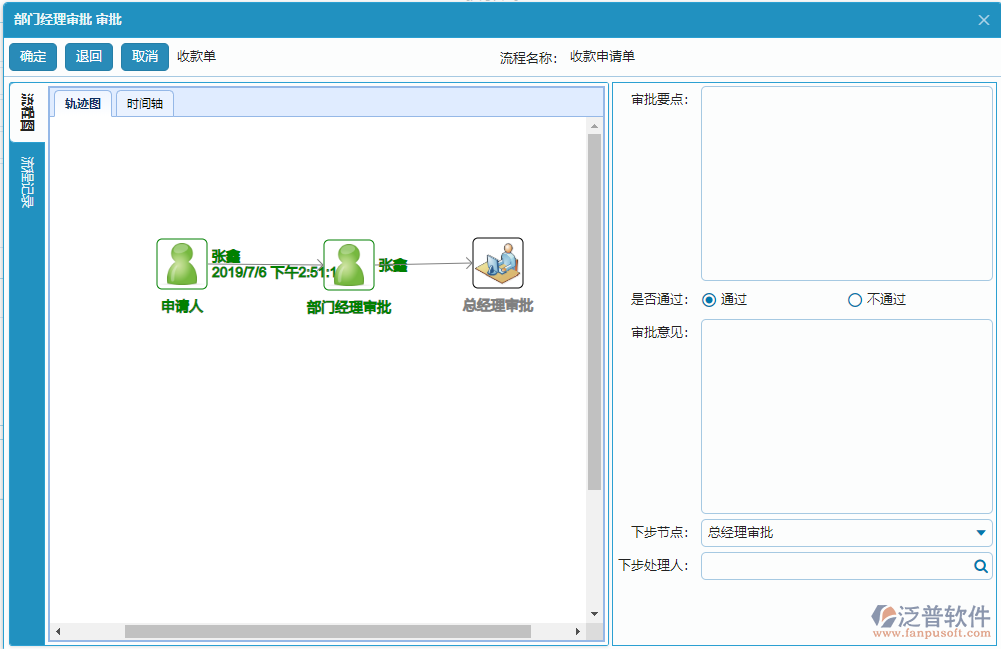Open the 总经理审批 node icon
Screen dimensions: 1001x649
click(x=497, y=262)
